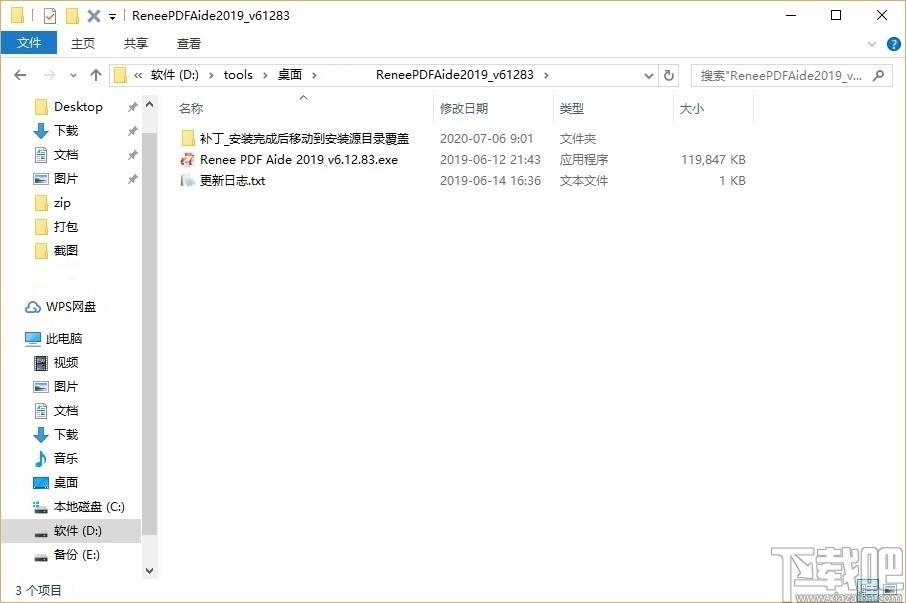Open 视频 under 此电脑

pos(66,363)
